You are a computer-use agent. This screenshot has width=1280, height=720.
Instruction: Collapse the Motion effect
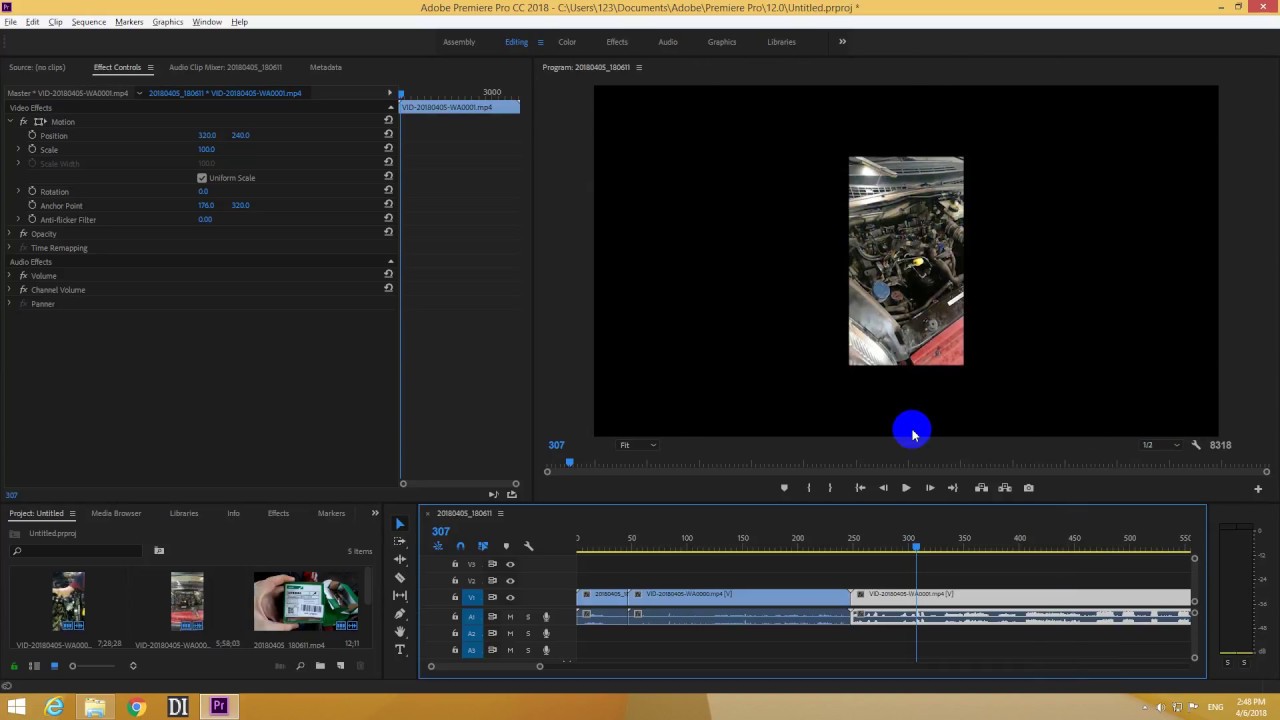pos(10,122)
